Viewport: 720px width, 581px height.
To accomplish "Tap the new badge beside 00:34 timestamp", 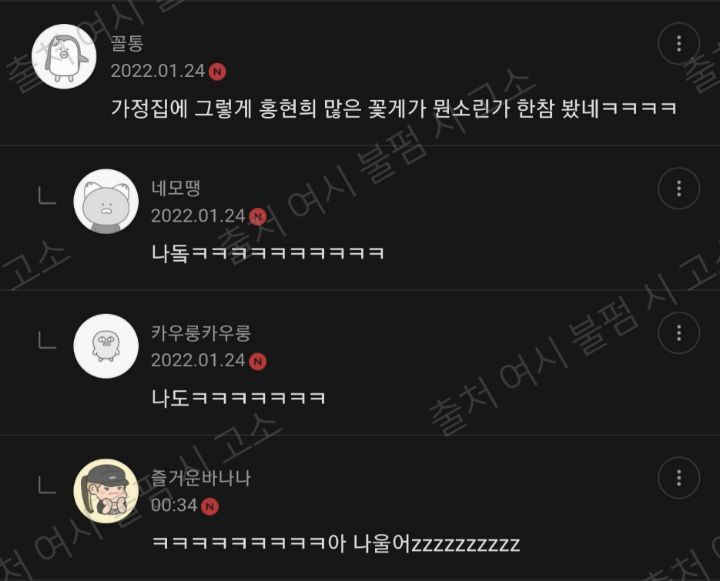I will [x=210, y=506].
